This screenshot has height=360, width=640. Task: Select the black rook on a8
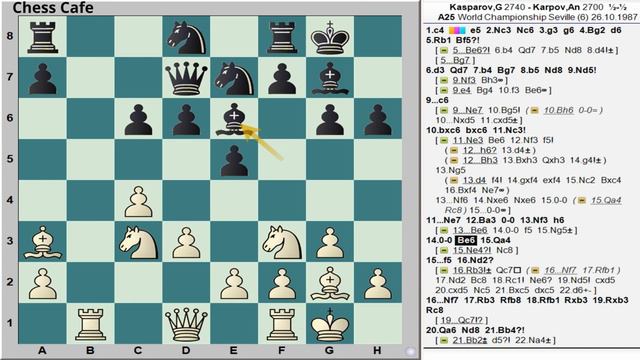[42, 37]
